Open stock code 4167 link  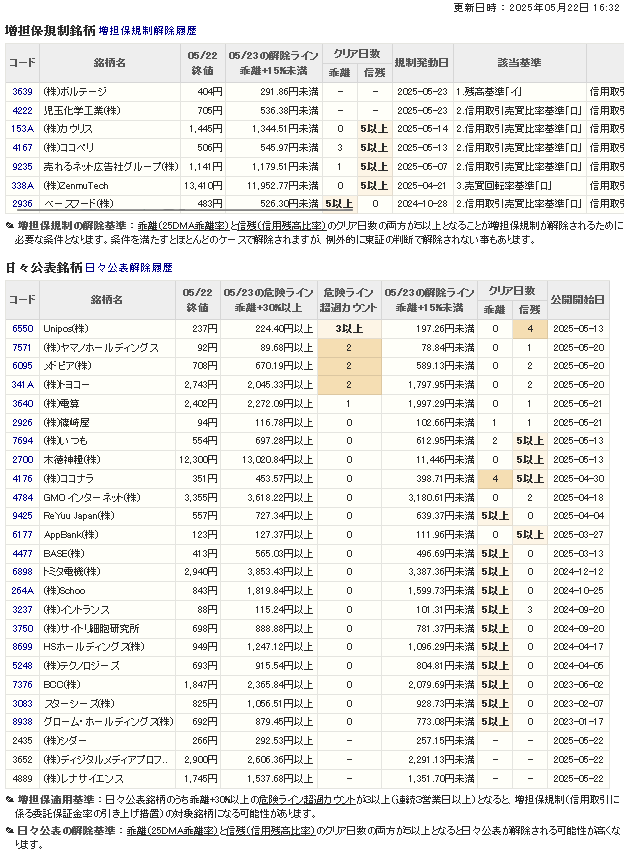click(22, 148)
